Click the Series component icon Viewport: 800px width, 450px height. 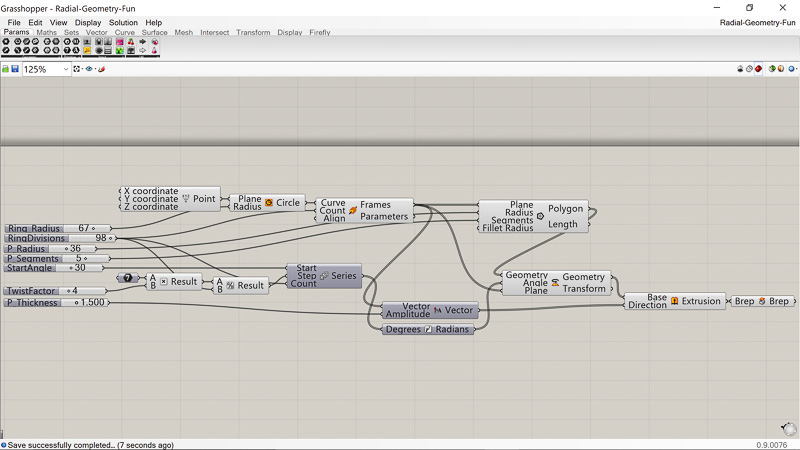click(323, 276)
